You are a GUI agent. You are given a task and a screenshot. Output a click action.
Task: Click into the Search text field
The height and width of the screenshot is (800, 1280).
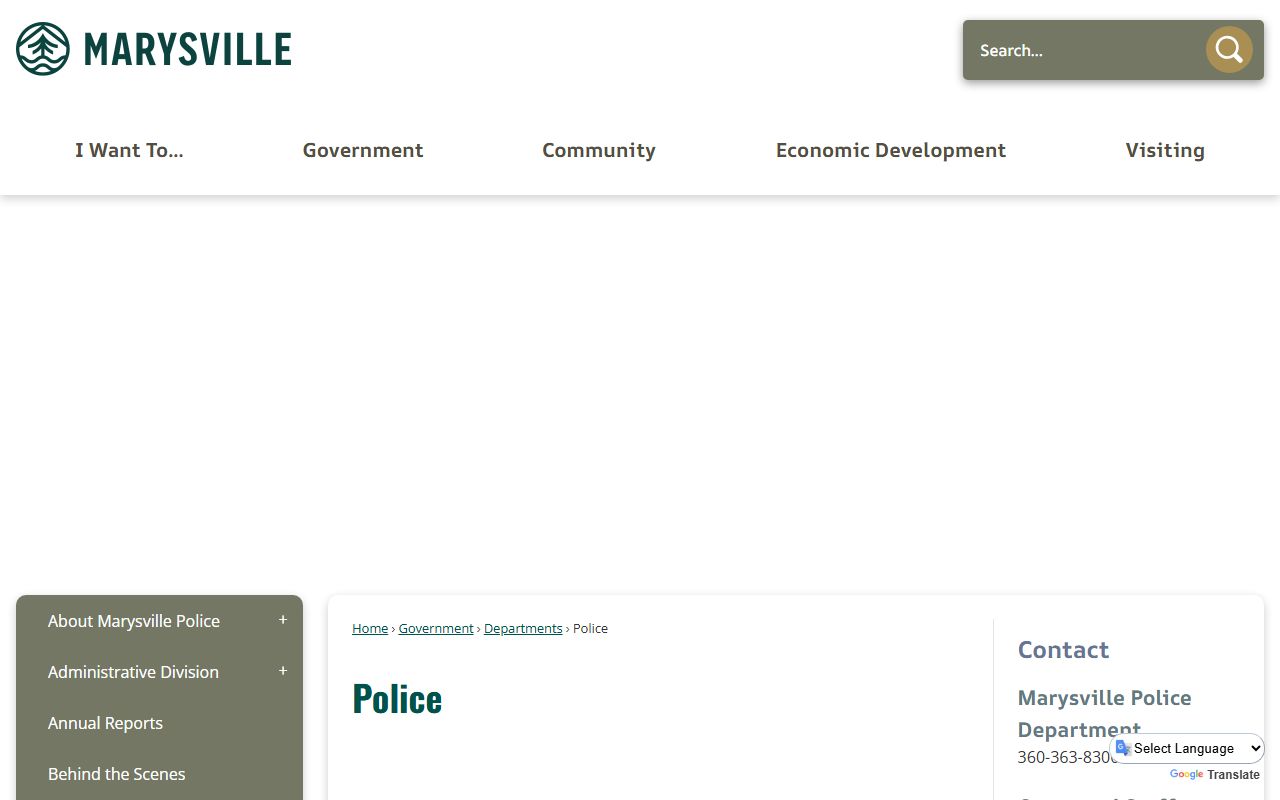(x=1085, y=50)
